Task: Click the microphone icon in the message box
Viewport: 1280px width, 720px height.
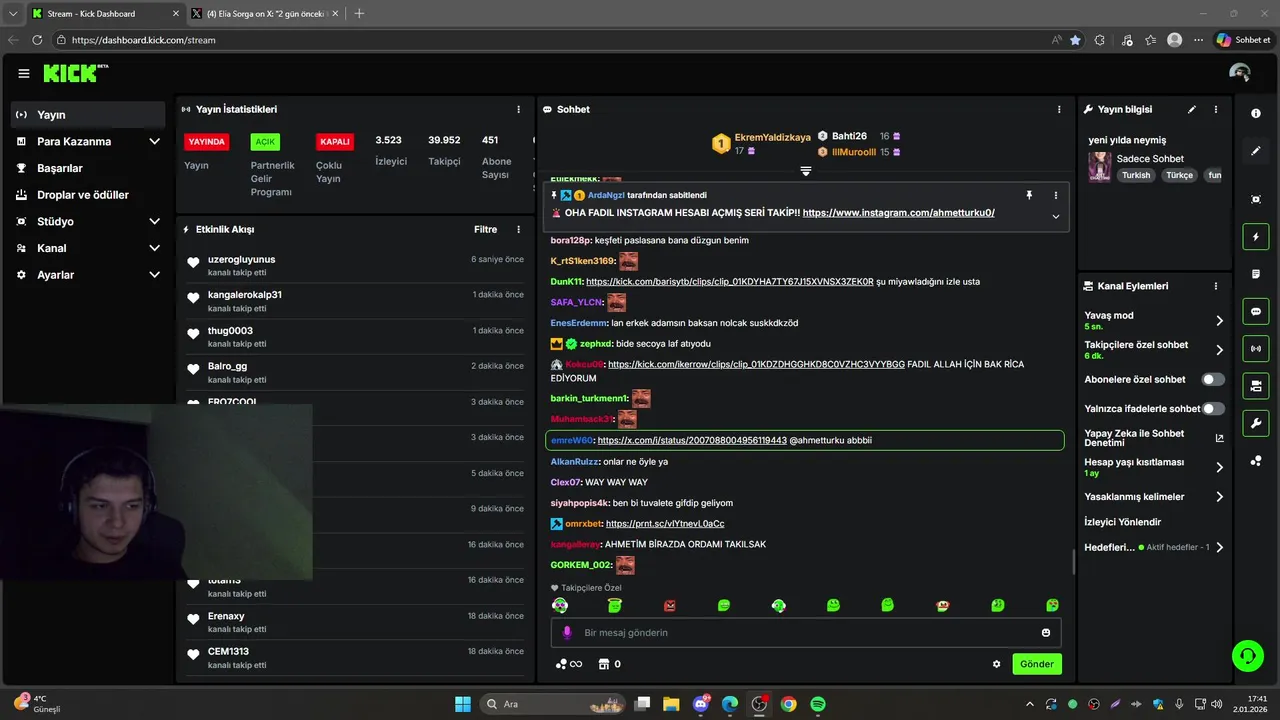Action: [x=567, y=633]
